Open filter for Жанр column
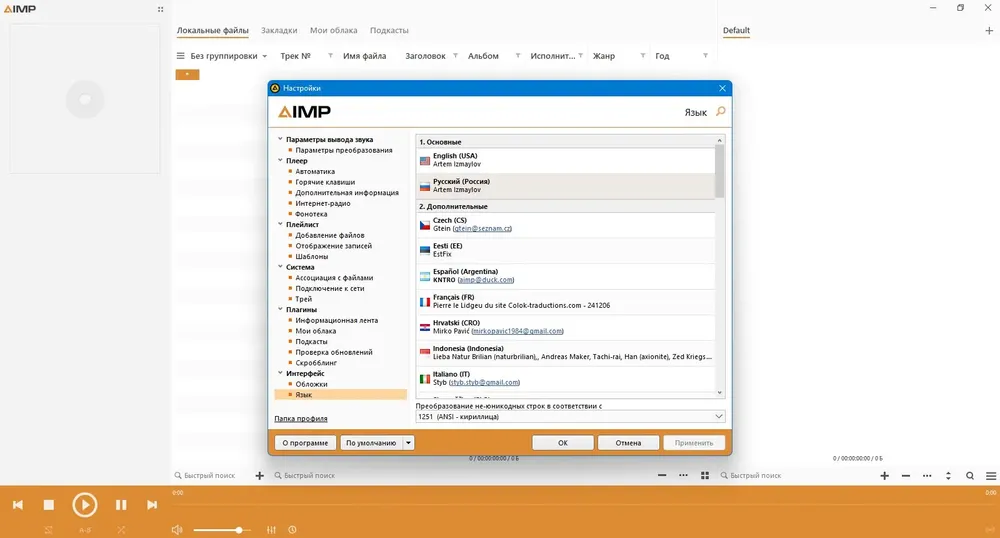Image resolution: width=1000 pixels, height=538 pixels. pos(643,56)
